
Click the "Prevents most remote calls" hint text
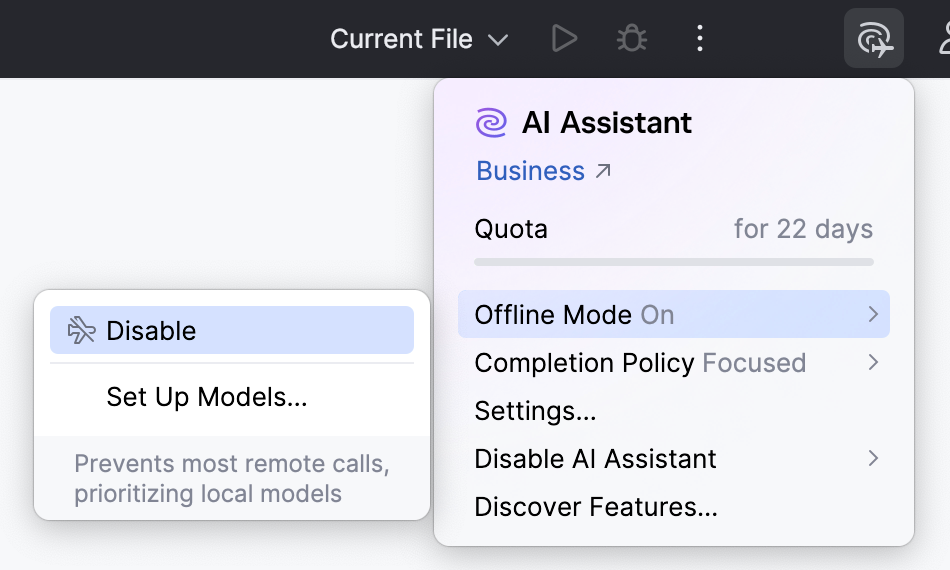pos(231,479)
